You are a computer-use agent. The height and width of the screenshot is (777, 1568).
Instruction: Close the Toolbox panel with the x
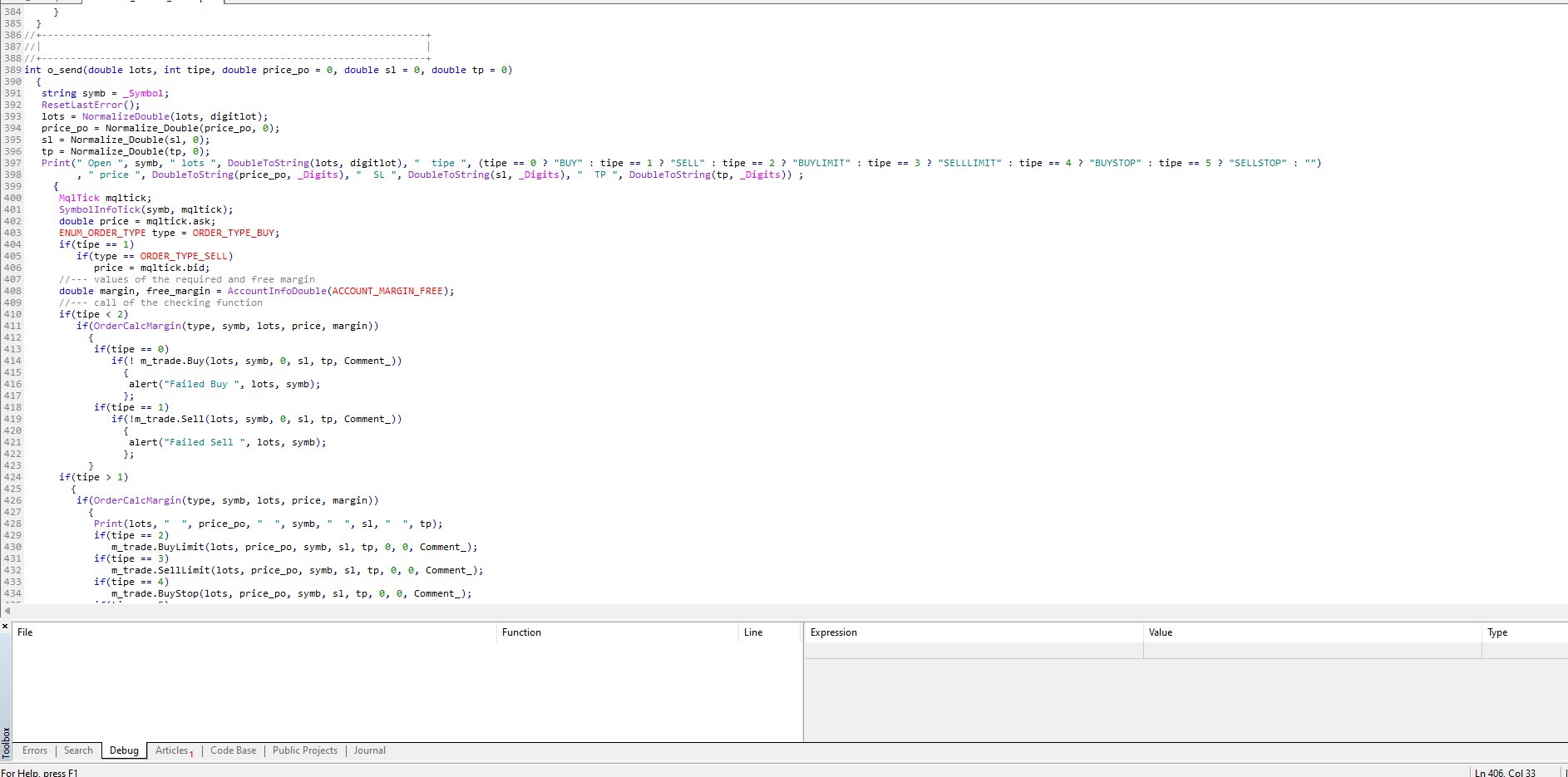pyautogui.click(x=5, y=626)
